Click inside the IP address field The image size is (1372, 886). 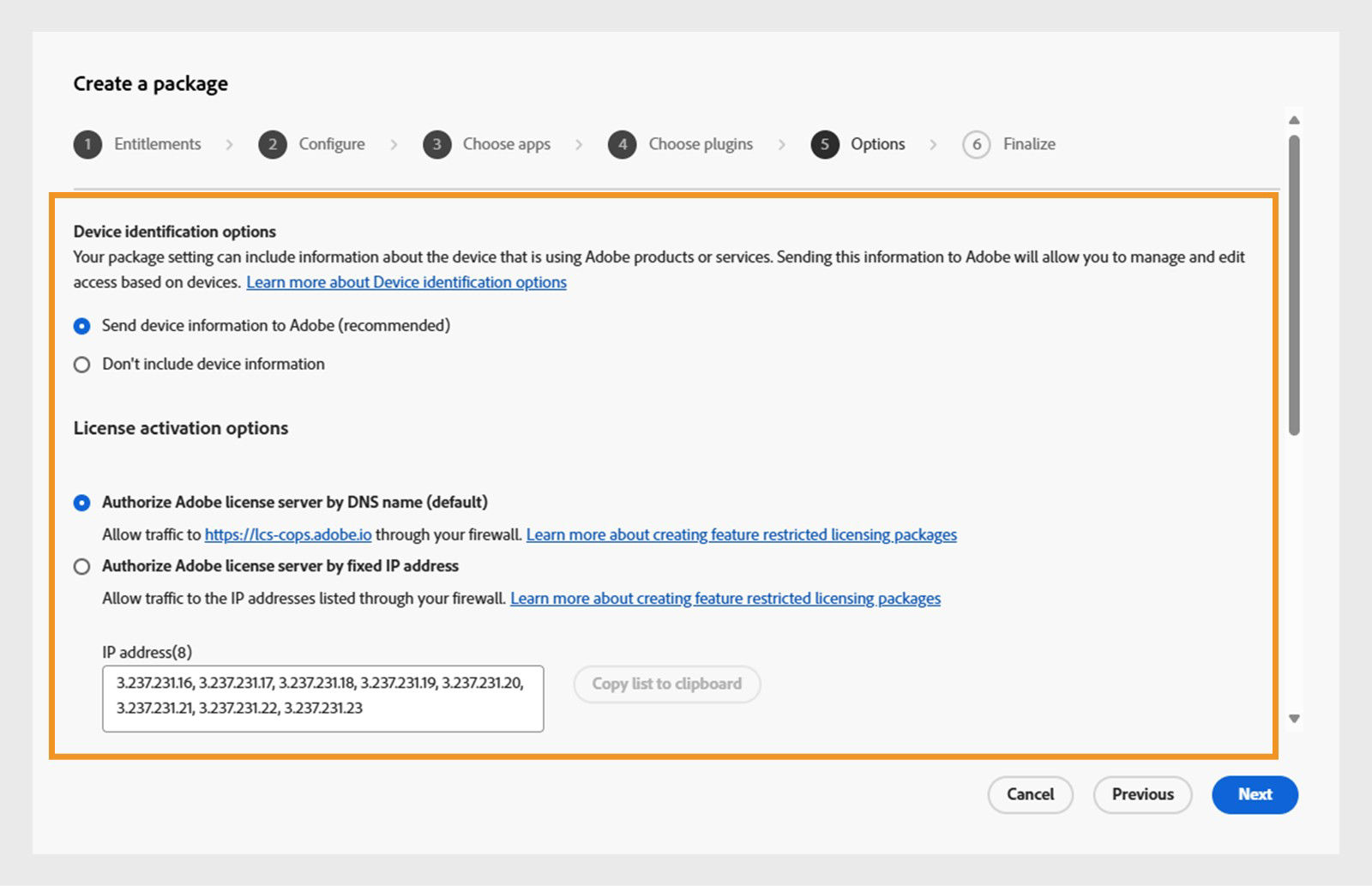(x=324, y=697)
